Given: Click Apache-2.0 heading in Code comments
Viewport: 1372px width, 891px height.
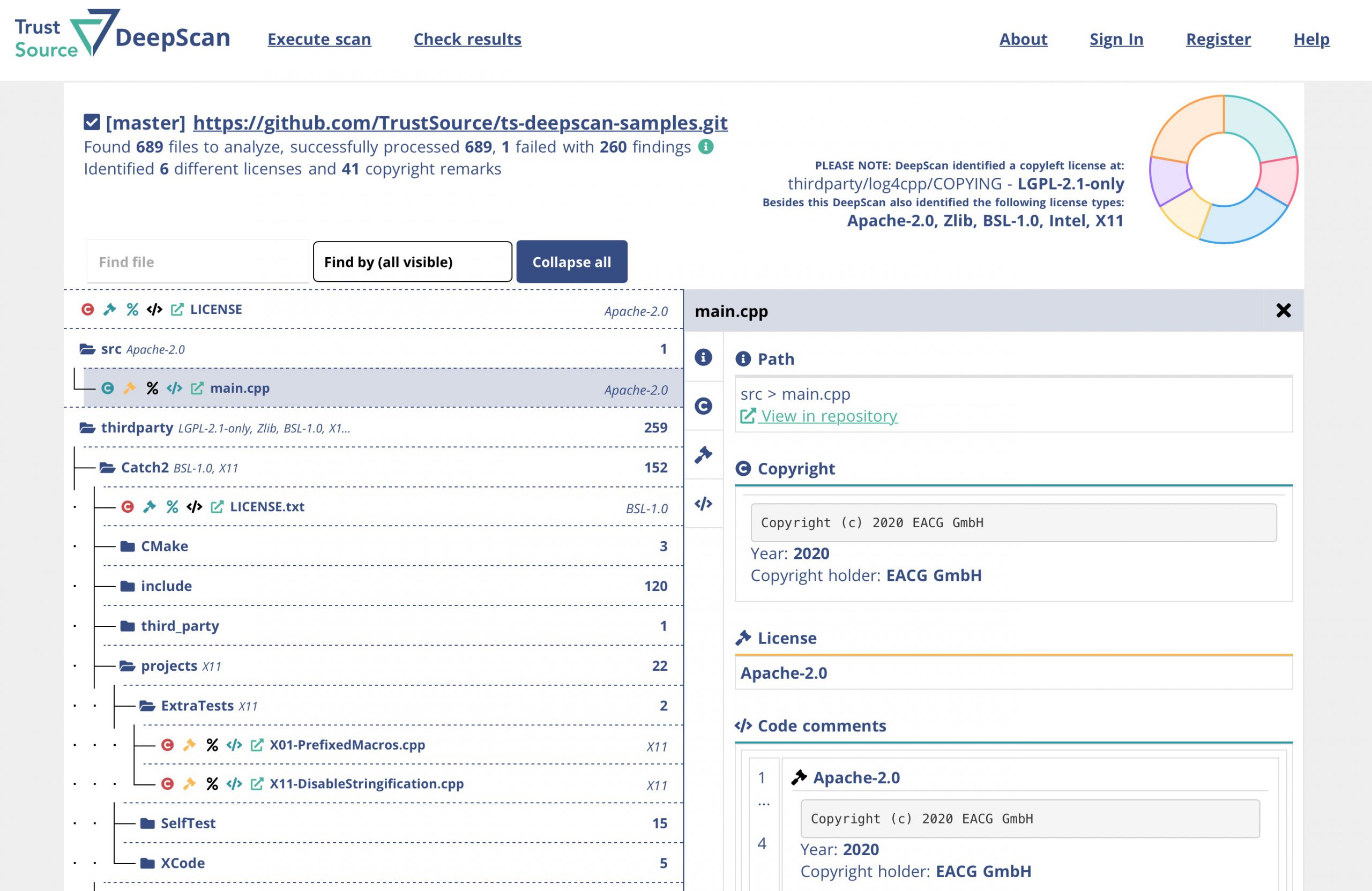Looking at the screenshot, I should (x=856, y=778).
